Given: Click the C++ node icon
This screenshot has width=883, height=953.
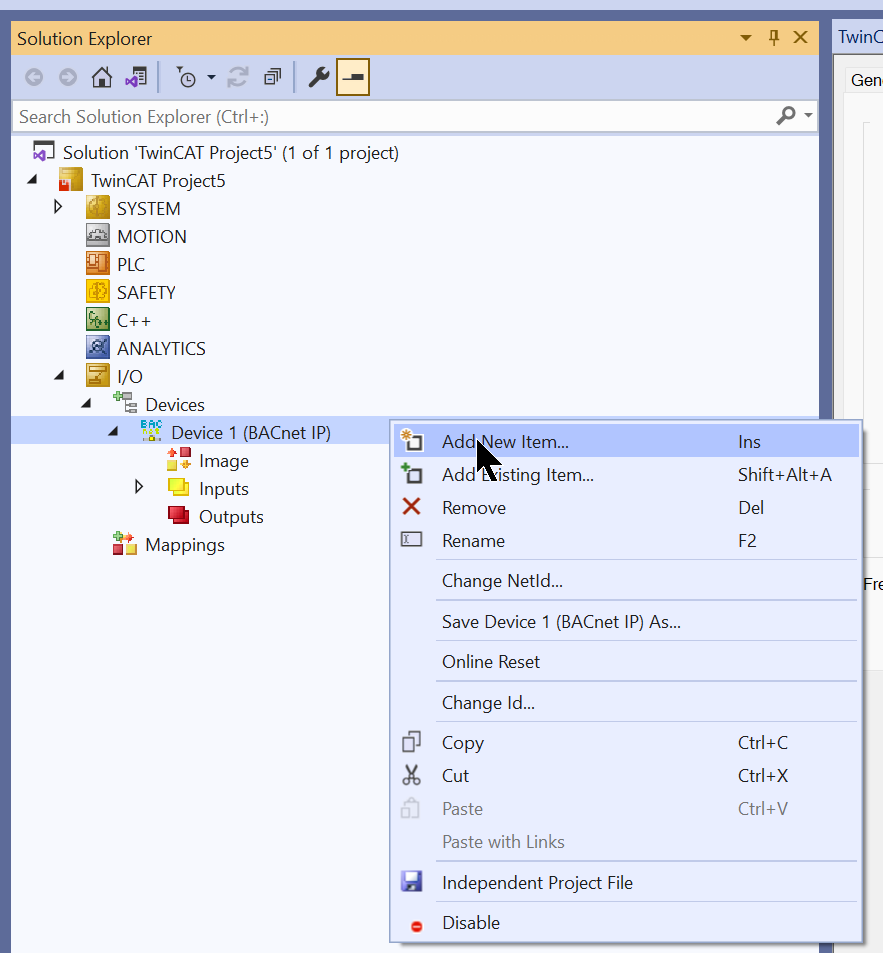Looking at the screenshot, I should (98, 320).
